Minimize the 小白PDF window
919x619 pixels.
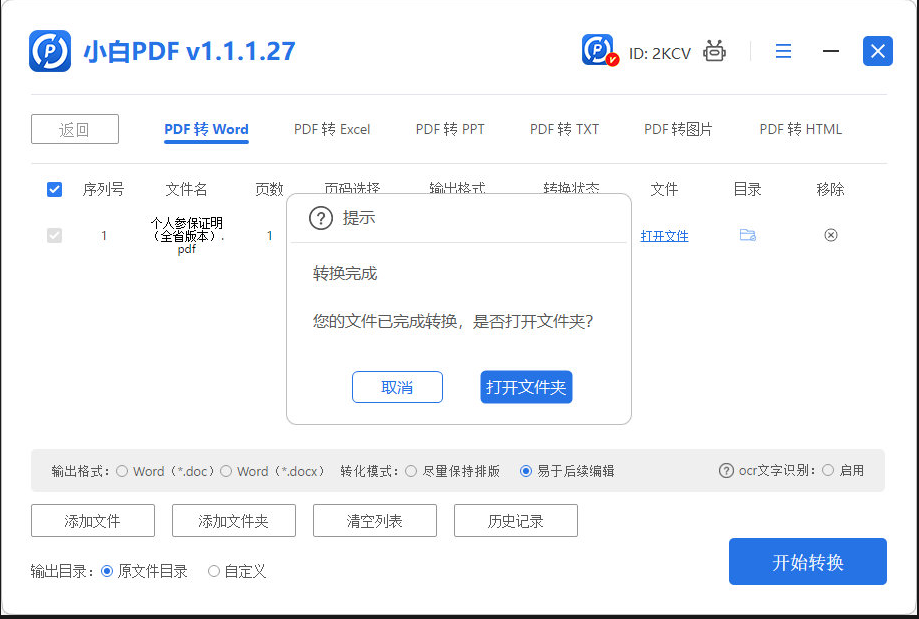(830, 51)
